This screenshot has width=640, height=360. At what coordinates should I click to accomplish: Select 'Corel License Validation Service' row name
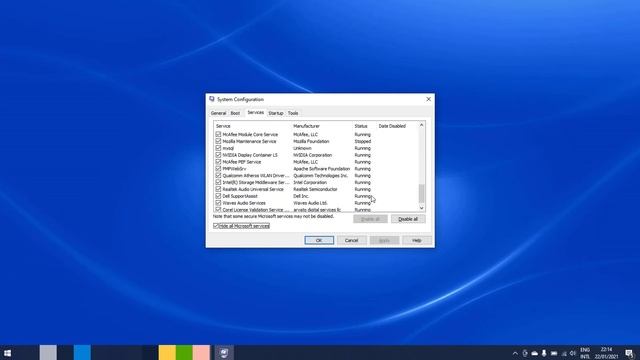[x=256, y=209]
